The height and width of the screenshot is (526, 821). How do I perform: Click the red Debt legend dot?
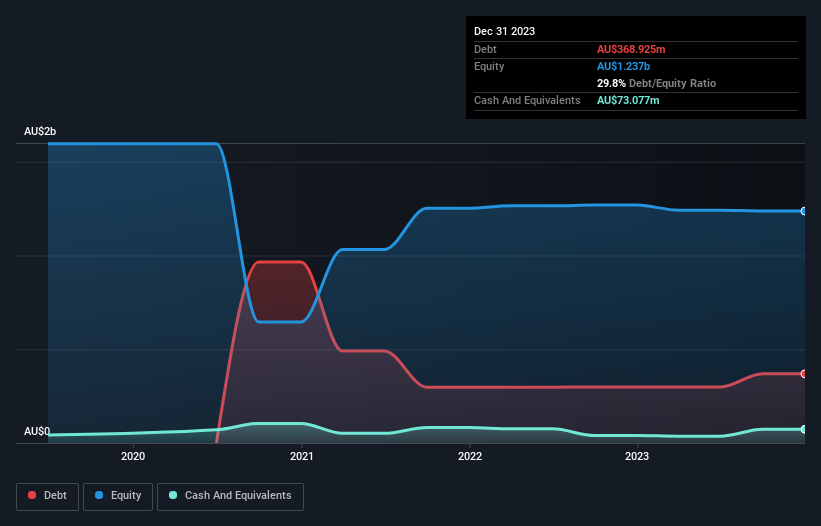32,495
